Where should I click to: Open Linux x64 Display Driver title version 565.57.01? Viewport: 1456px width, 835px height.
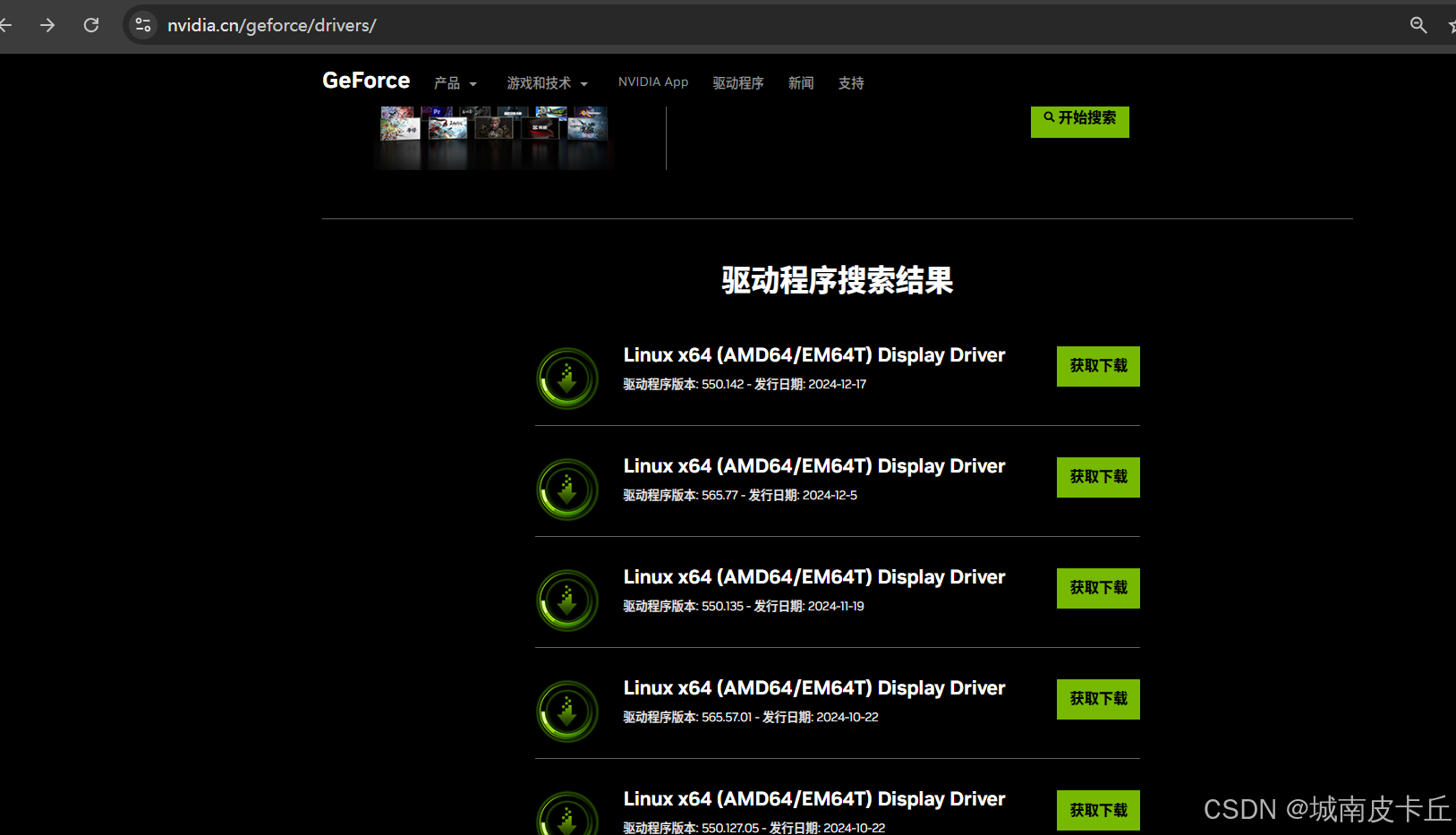point(814,688)
